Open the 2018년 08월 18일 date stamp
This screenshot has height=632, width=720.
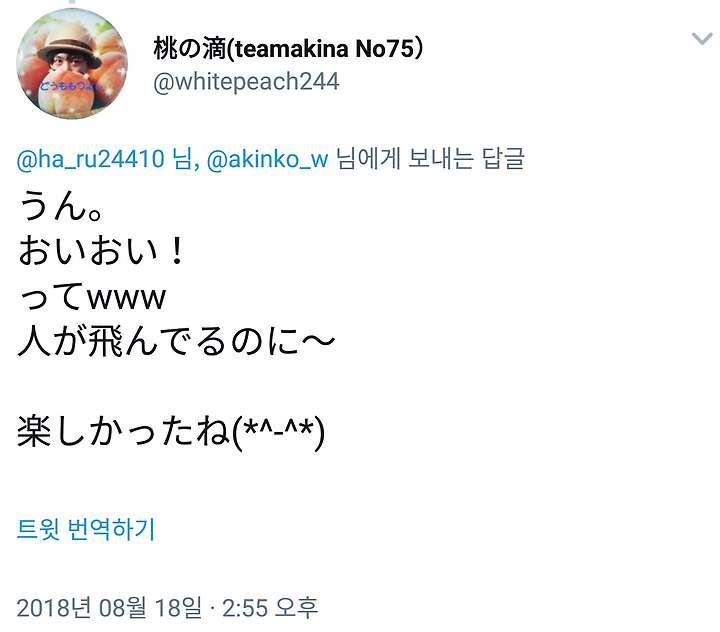click(109, 608)
